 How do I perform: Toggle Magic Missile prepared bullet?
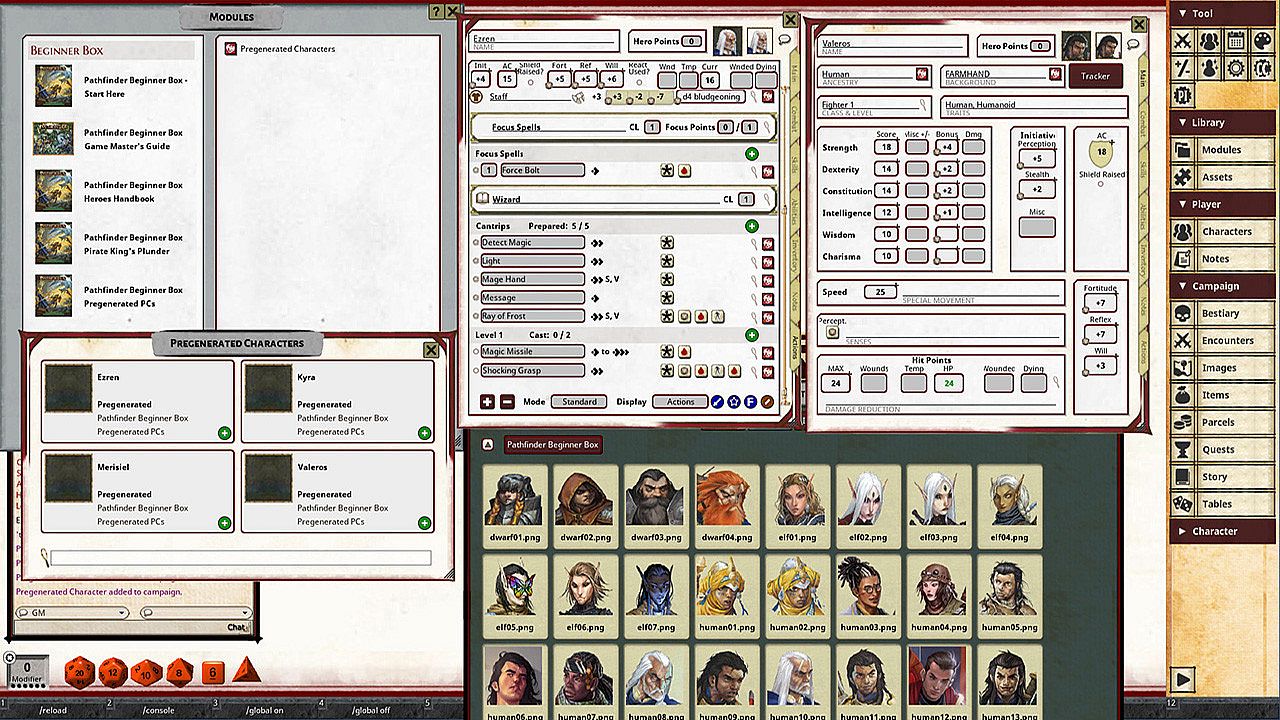(477, 352)
